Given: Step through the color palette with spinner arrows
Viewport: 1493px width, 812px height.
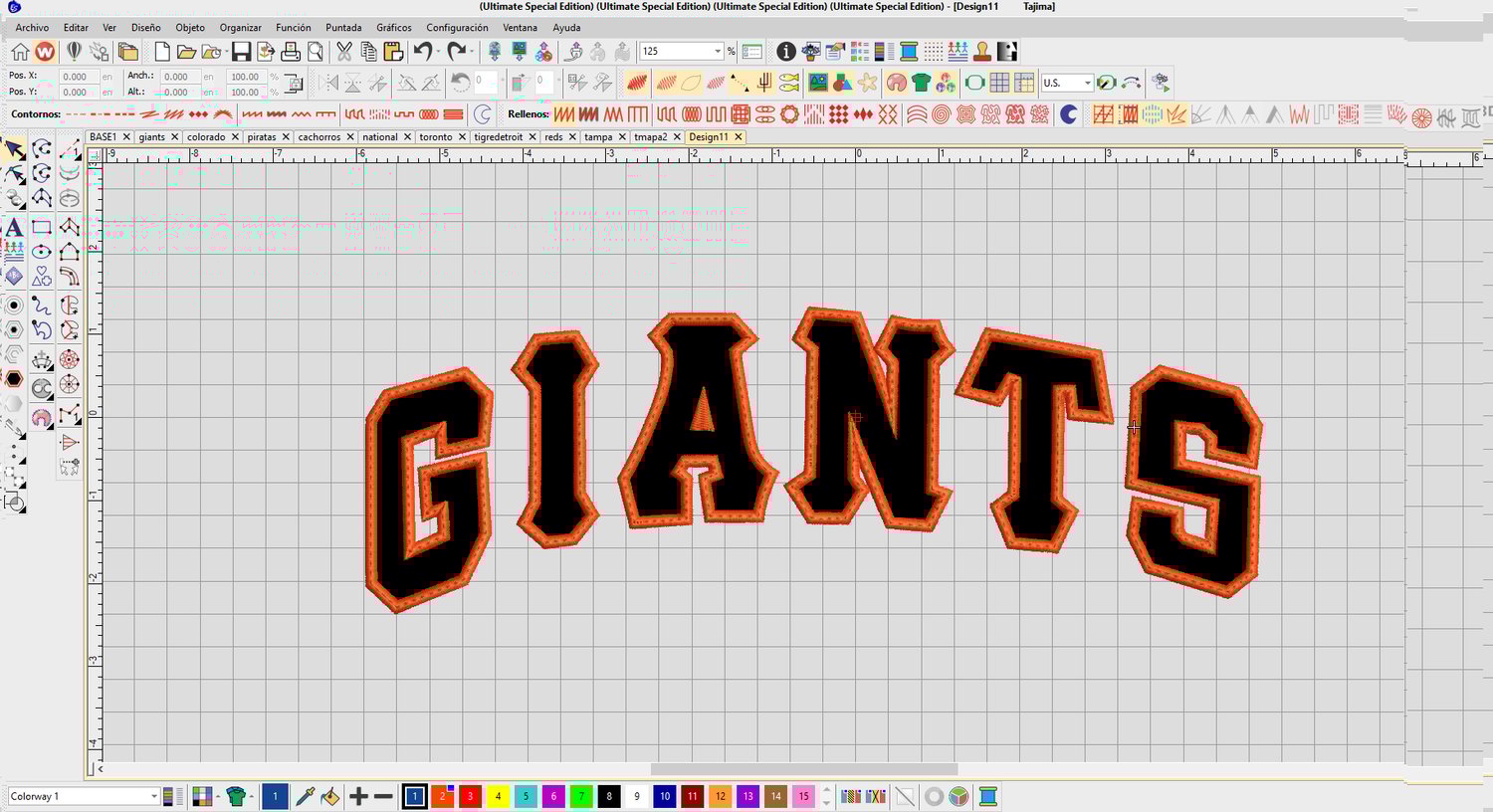Looking at the screenshot, I should tap(825, 796).
